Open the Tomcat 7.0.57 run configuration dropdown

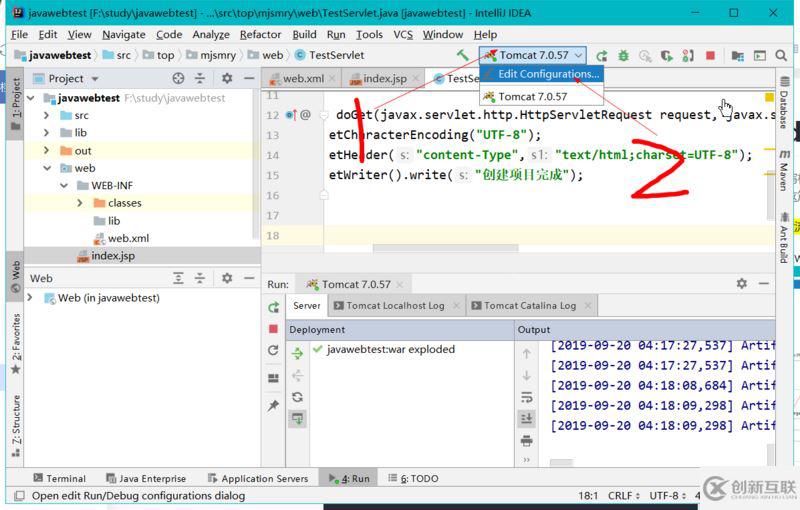[532, 56]
